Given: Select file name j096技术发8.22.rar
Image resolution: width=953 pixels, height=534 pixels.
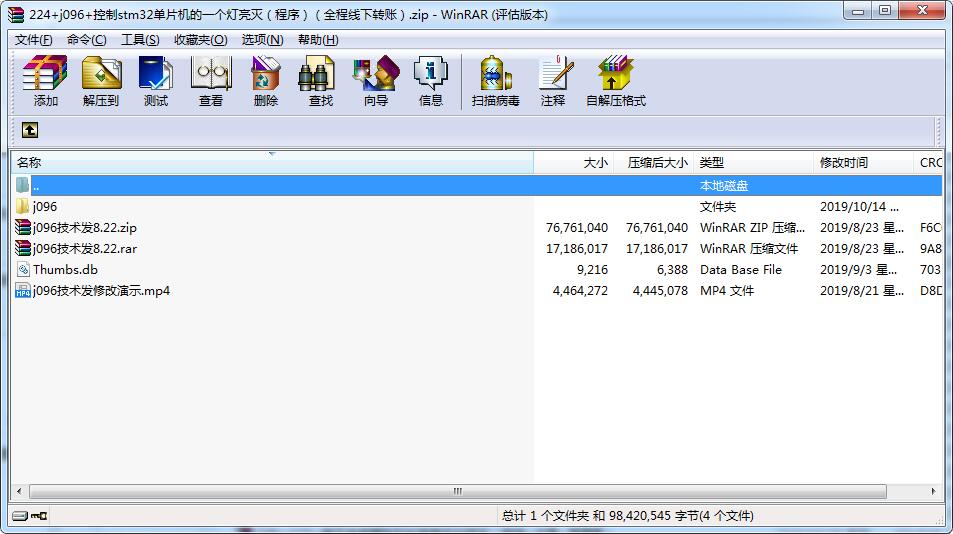Looking at the screenshot, I should pyautogui.click(x=85, y=248).
